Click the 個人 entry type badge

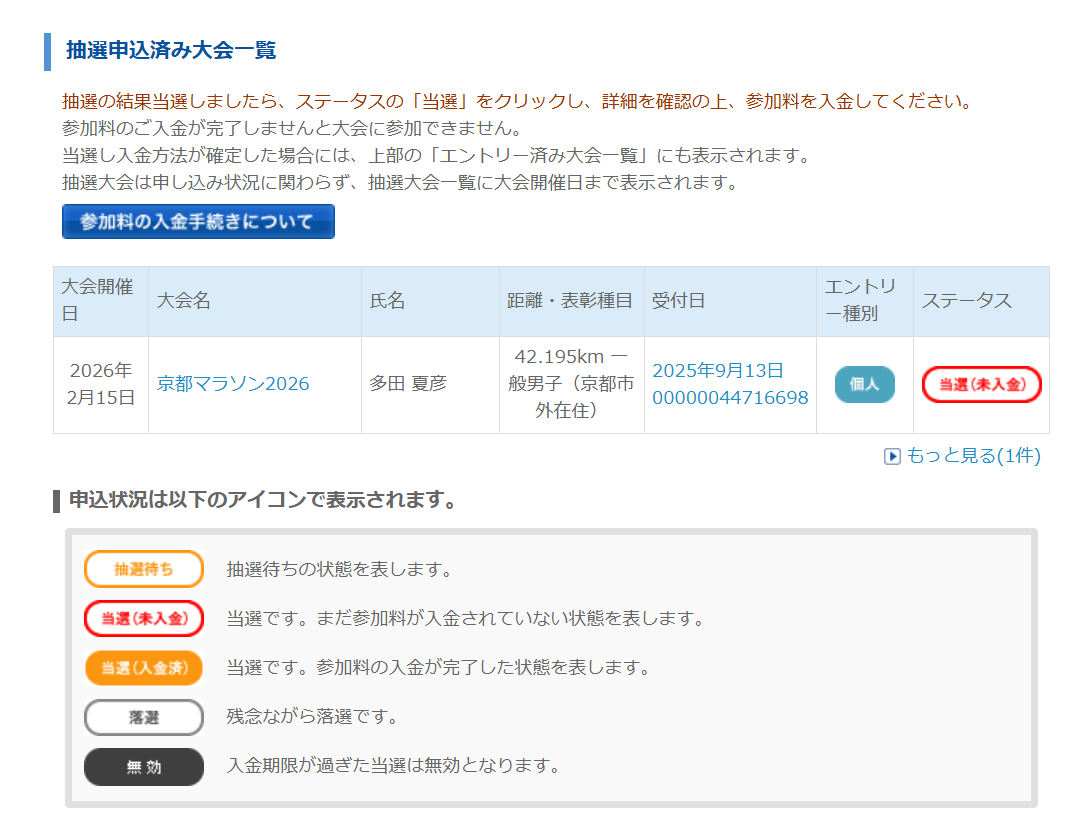click(x=865, y=385)
